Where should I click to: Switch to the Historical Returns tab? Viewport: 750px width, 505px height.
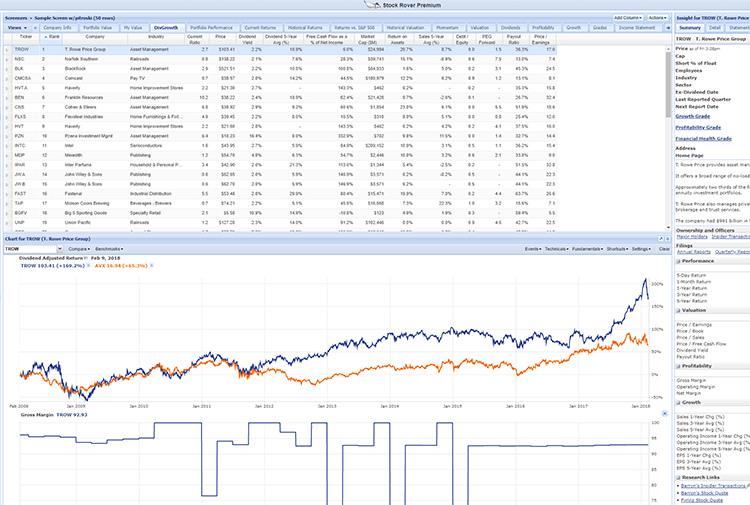click(305, 28)
